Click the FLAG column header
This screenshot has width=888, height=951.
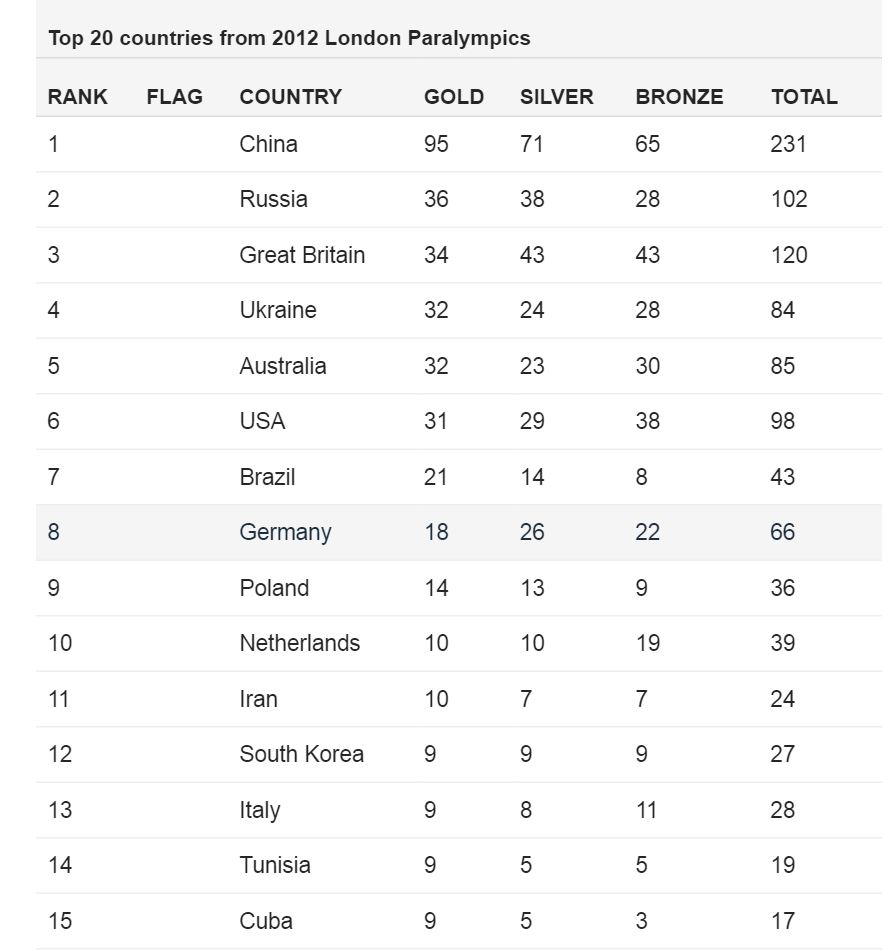click(x=174, y=97)
